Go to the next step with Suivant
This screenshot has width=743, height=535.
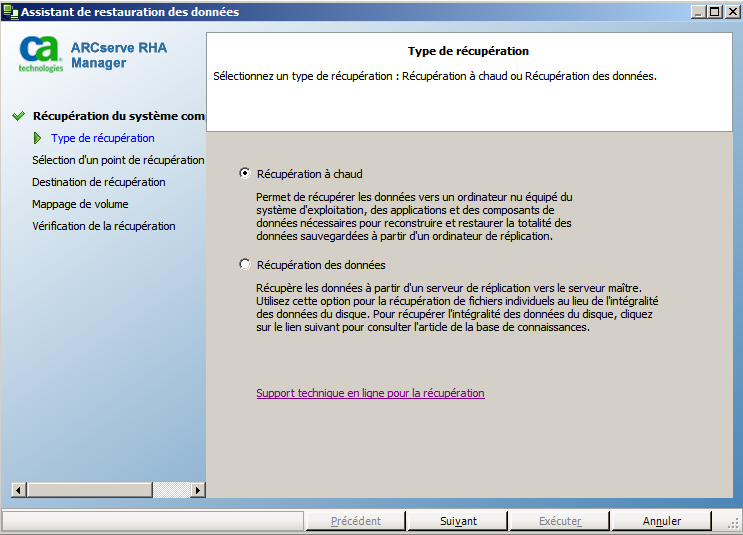(458, 521)
